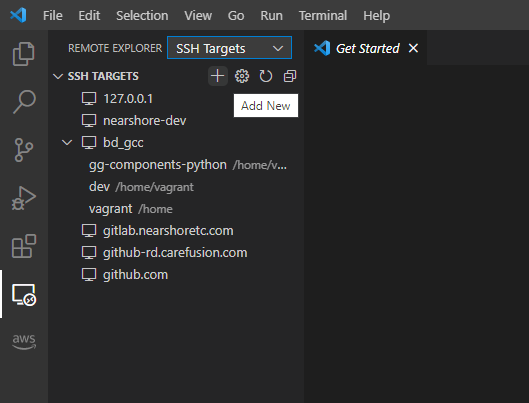Open the Help menu
529x403 pixels.
tap(377, 16)
